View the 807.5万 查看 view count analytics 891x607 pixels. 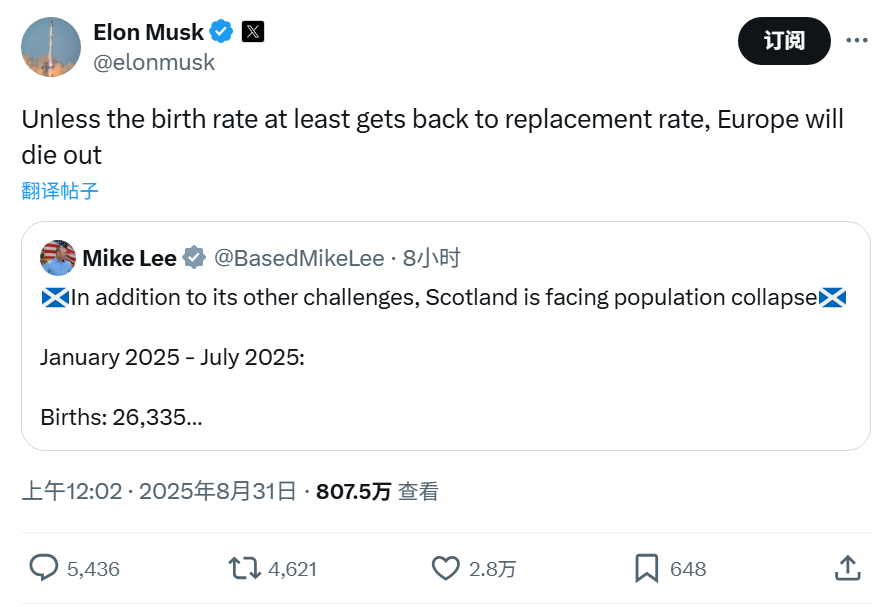click(x=377, y=491)
